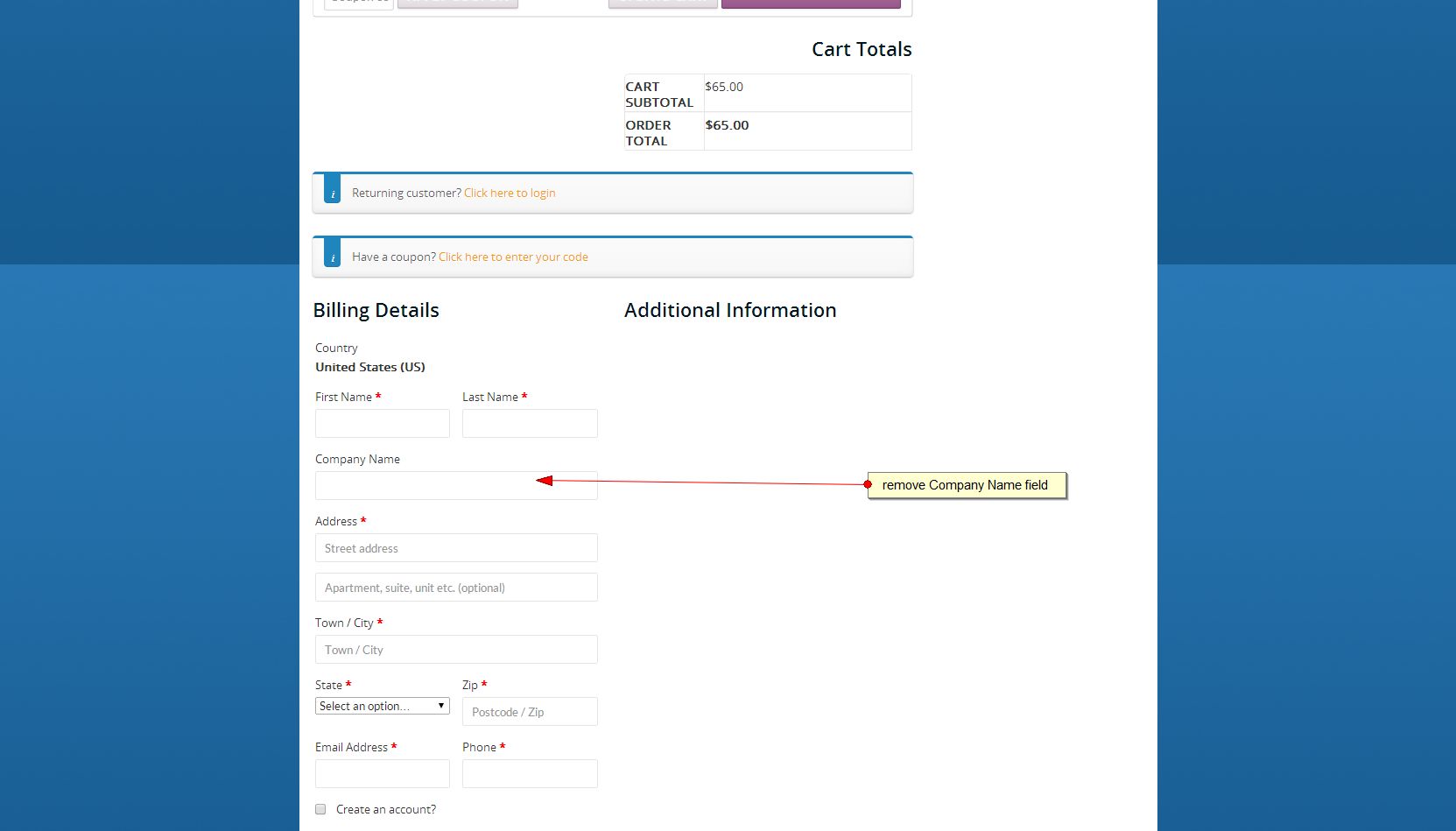Click the info icon beside Have a coupon
Screen dimensions: 1456x831
click(x=332, y=254)
